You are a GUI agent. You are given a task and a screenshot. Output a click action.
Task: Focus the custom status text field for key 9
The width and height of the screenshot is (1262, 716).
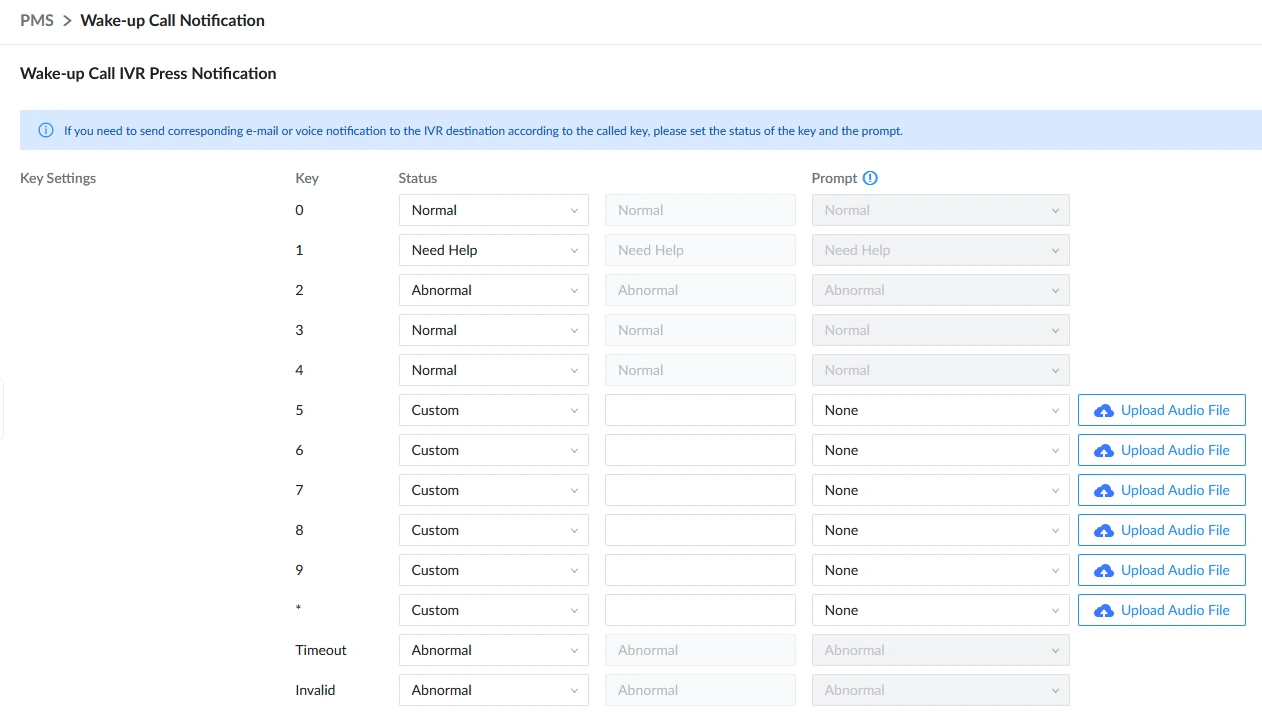(x=700, y=570)
